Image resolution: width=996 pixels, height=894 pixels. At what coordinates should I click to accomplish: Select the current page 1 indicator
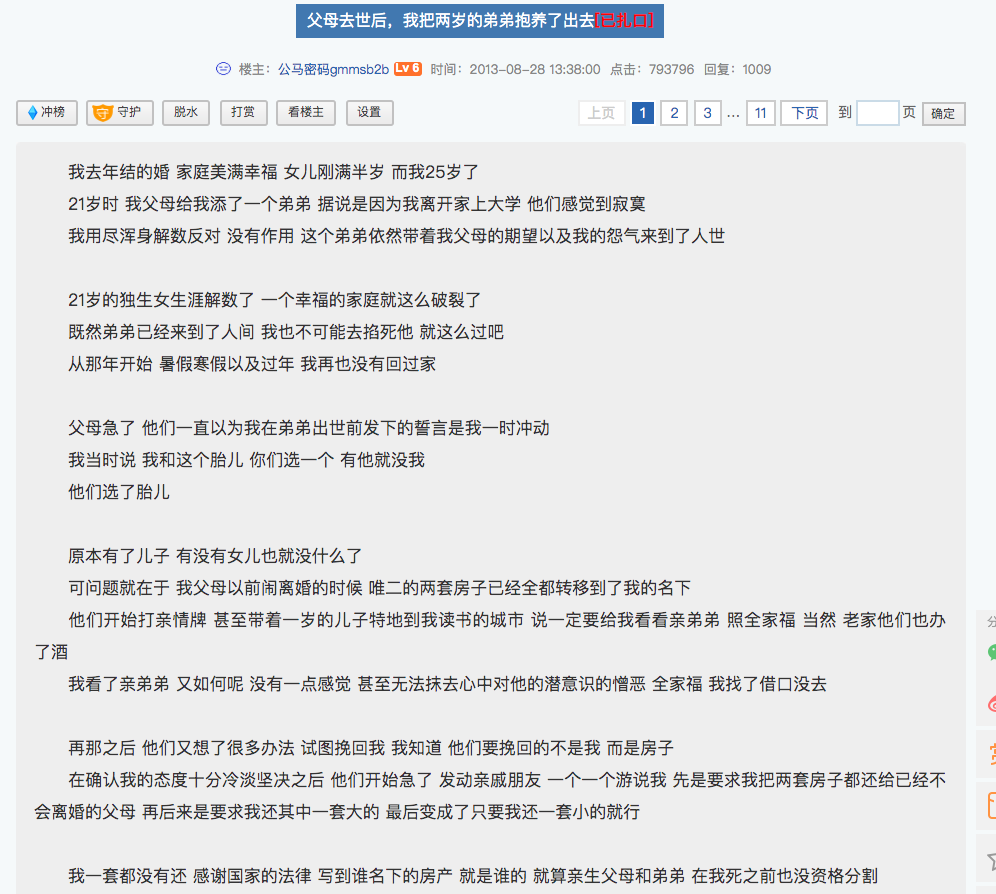click(x=643, y=113)
